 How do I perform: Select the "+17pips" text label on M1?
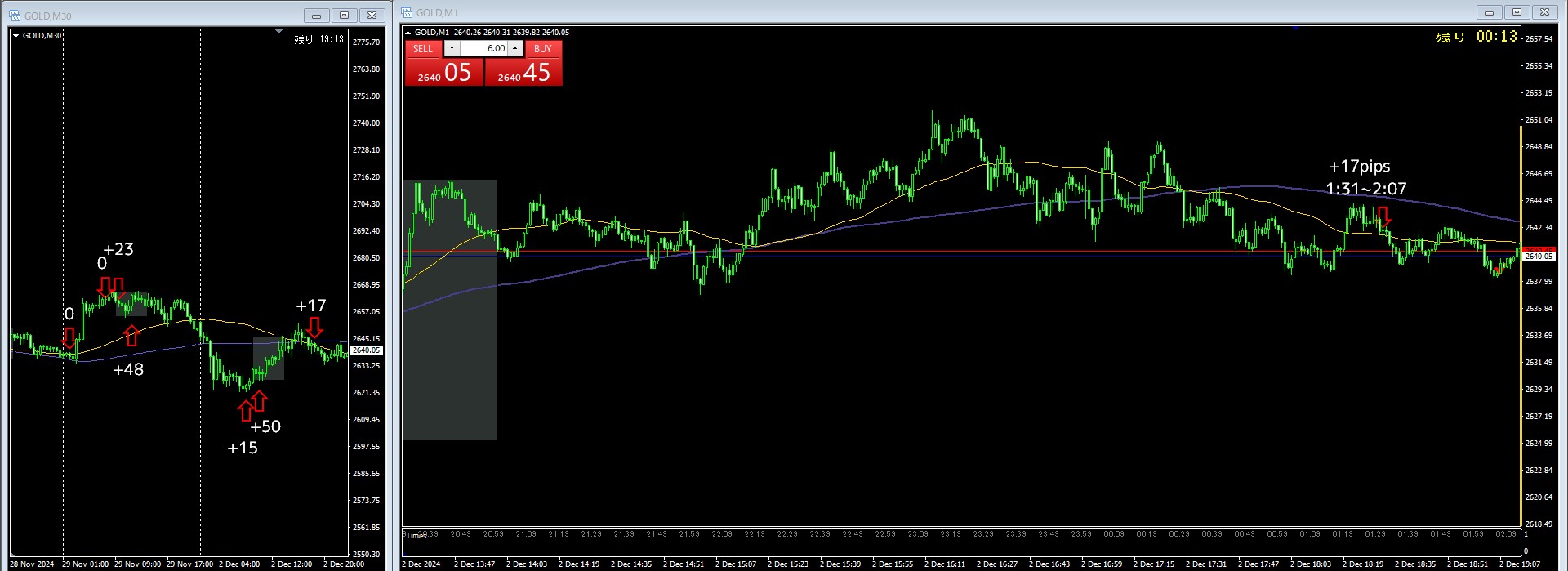tap(1360, 167)
